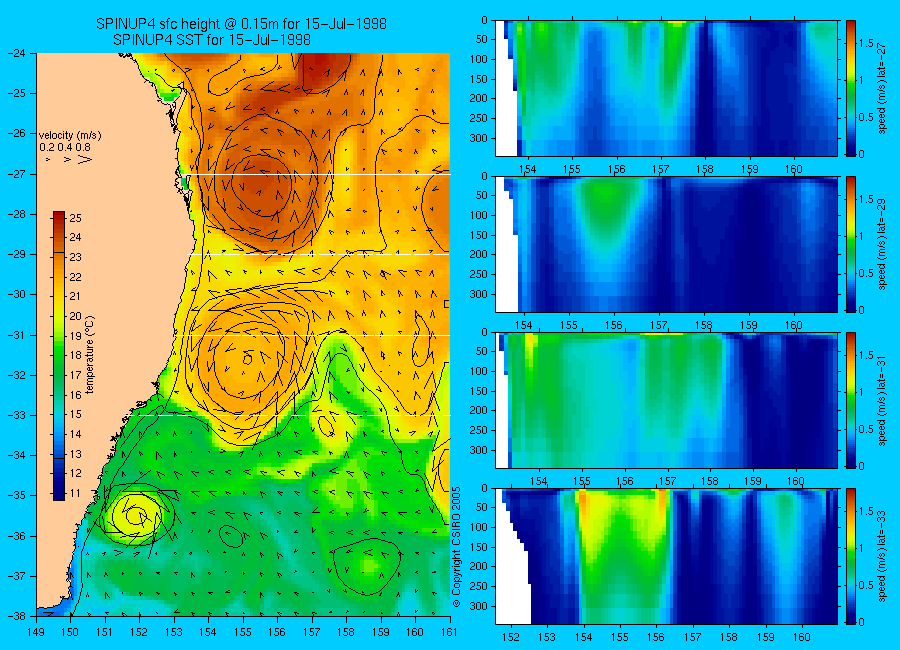Click the 'speed (m/s) lat=-33' axis label

tap(883, 556)
